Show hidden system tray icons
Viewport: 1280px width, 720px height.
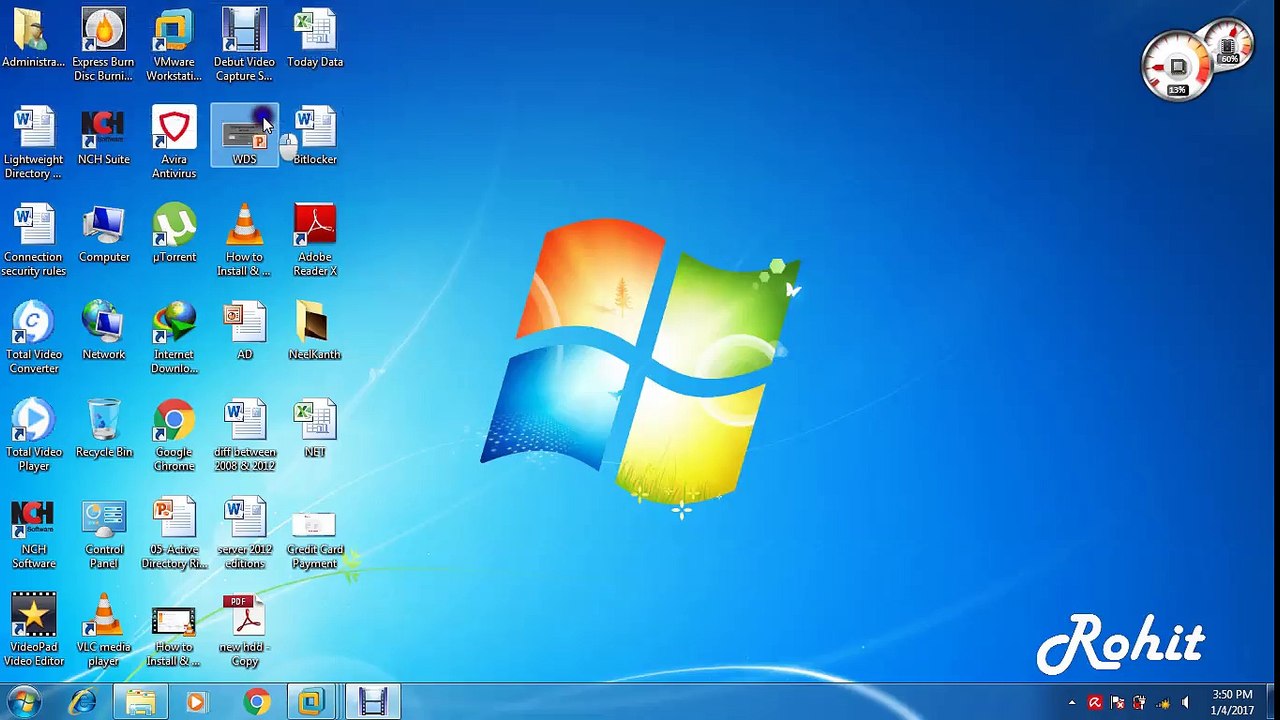1072,703
